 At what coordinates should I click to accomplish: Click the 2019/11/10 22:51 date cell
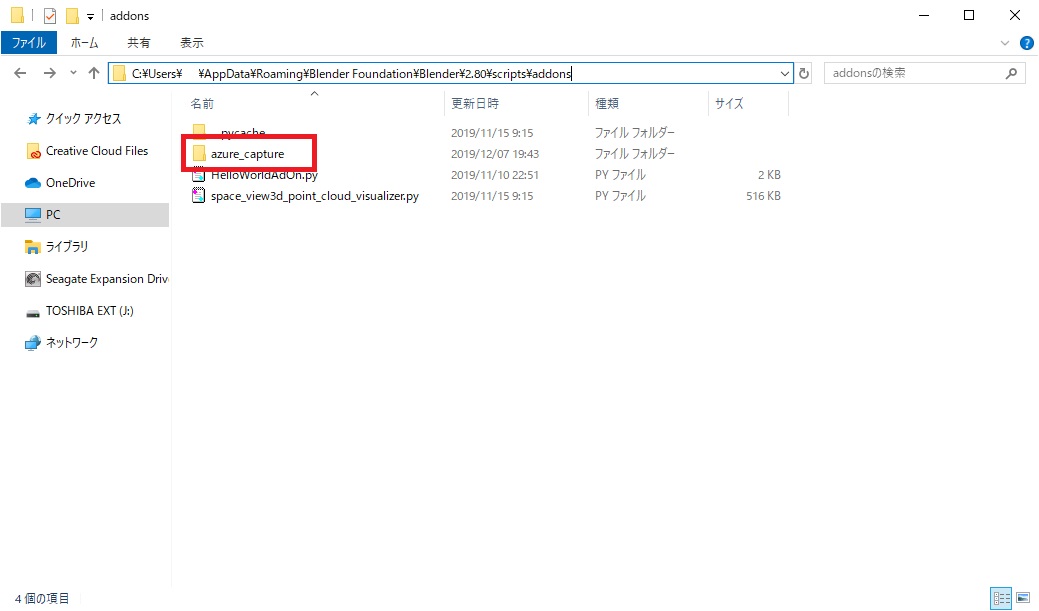[495, 175]
